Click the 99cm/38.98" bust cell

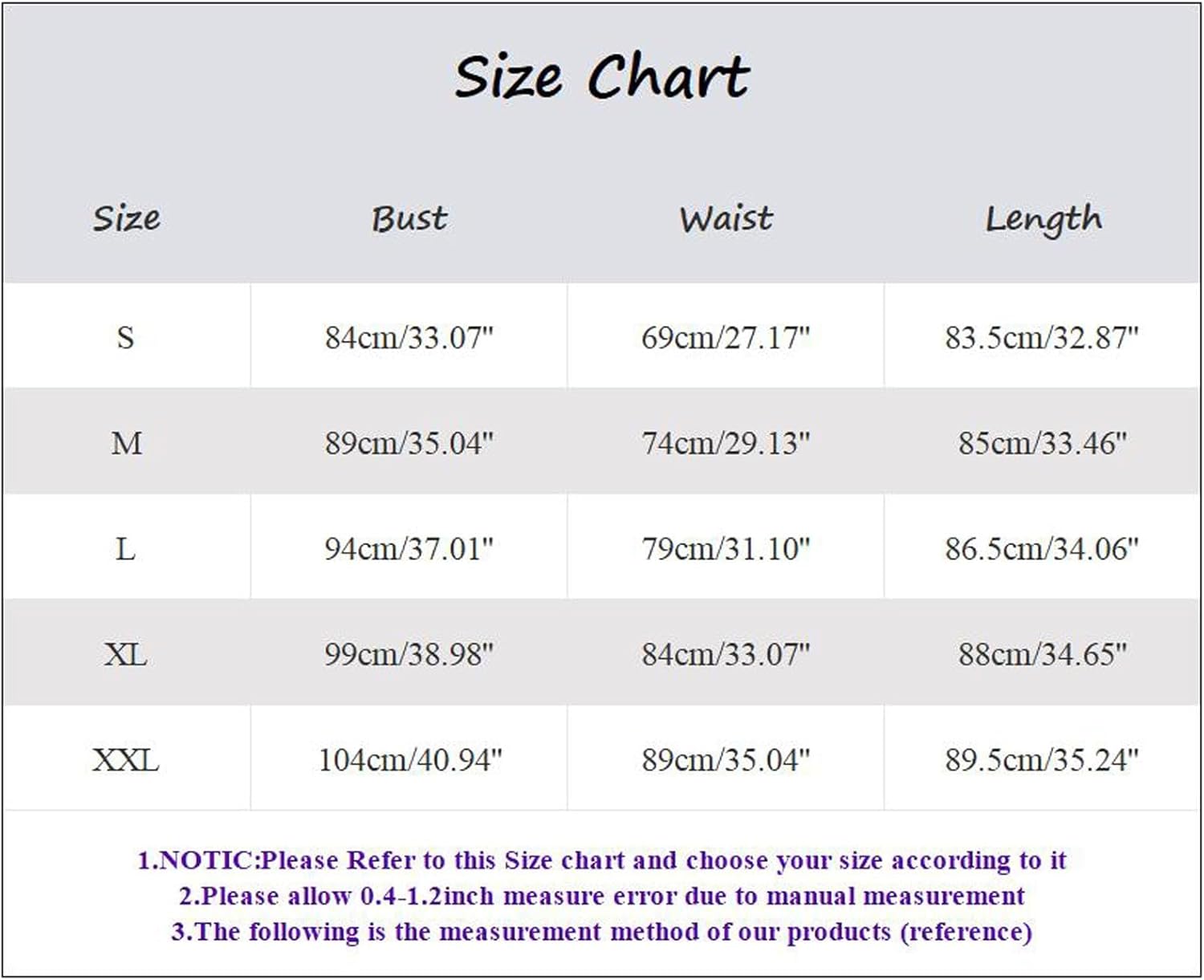409,655
